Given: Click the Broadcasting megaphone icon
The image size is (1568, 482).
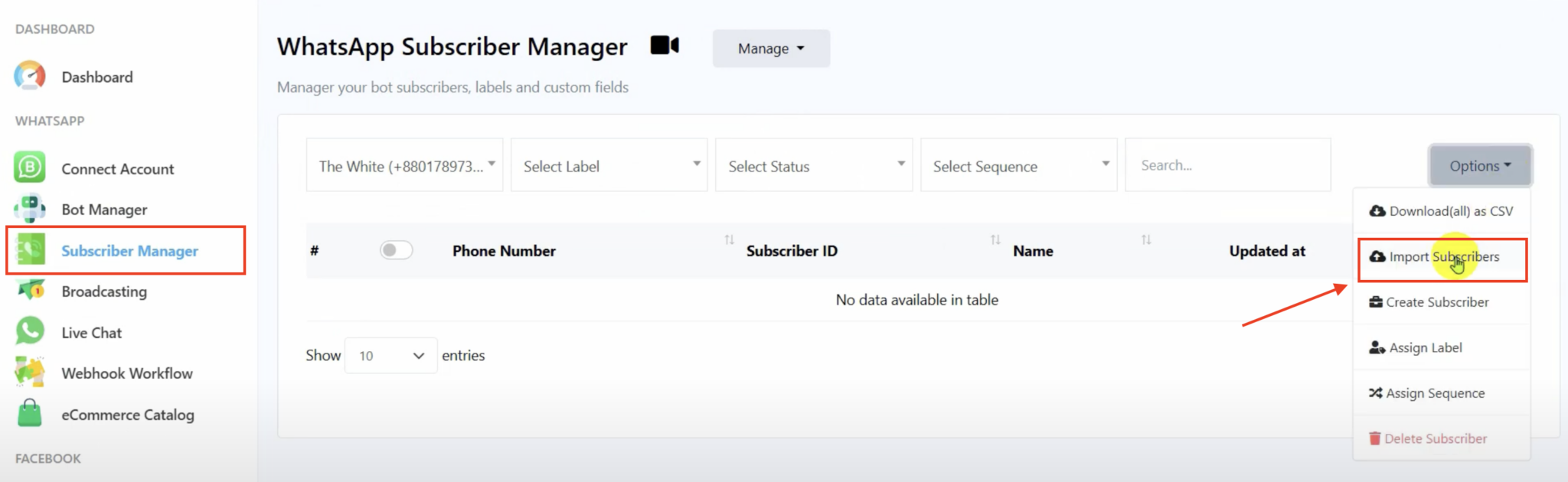Looking at the screenshot, I should click(x=31, y=290).
